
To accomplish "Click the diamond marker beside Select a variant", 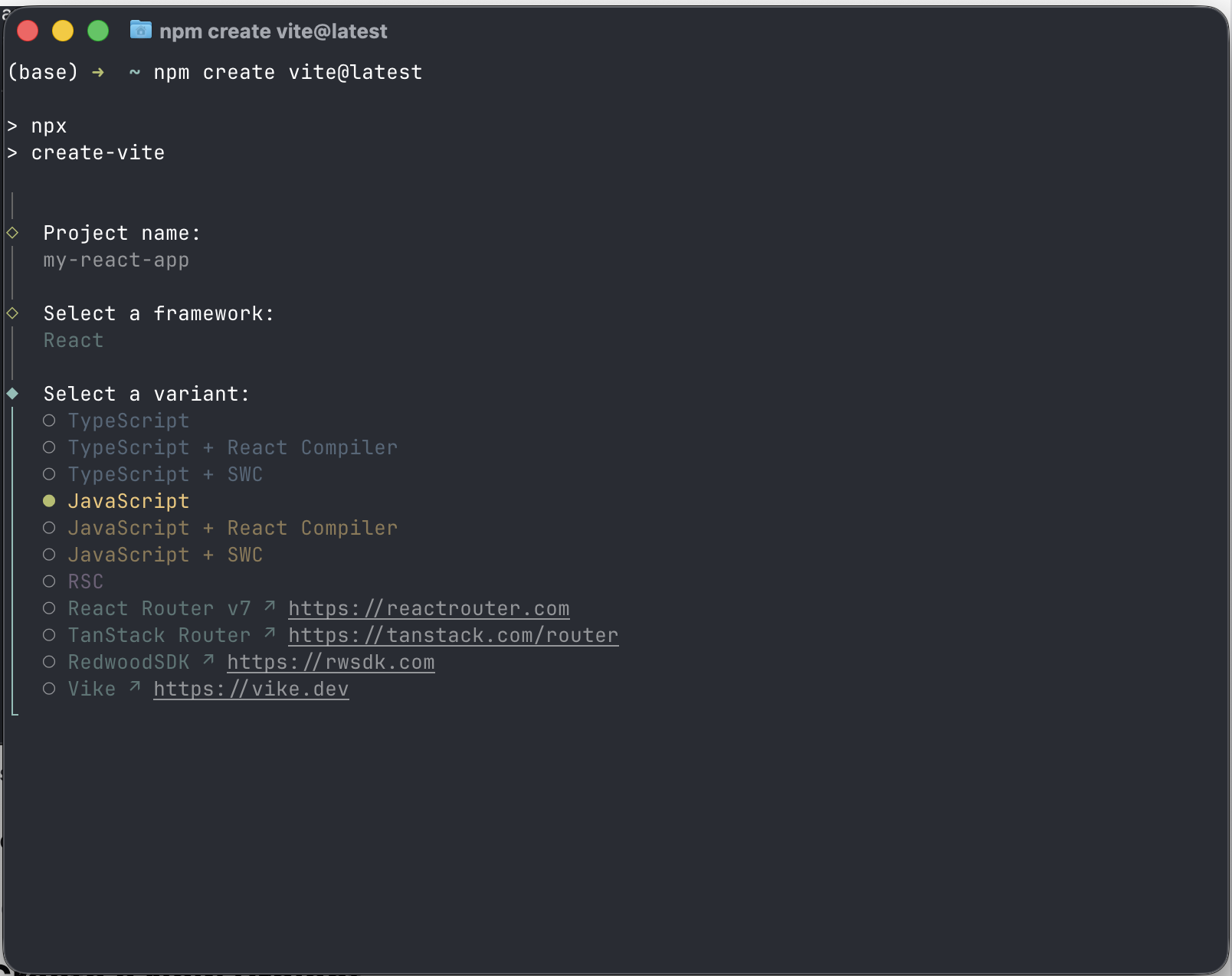I will (x=12, y=393).
